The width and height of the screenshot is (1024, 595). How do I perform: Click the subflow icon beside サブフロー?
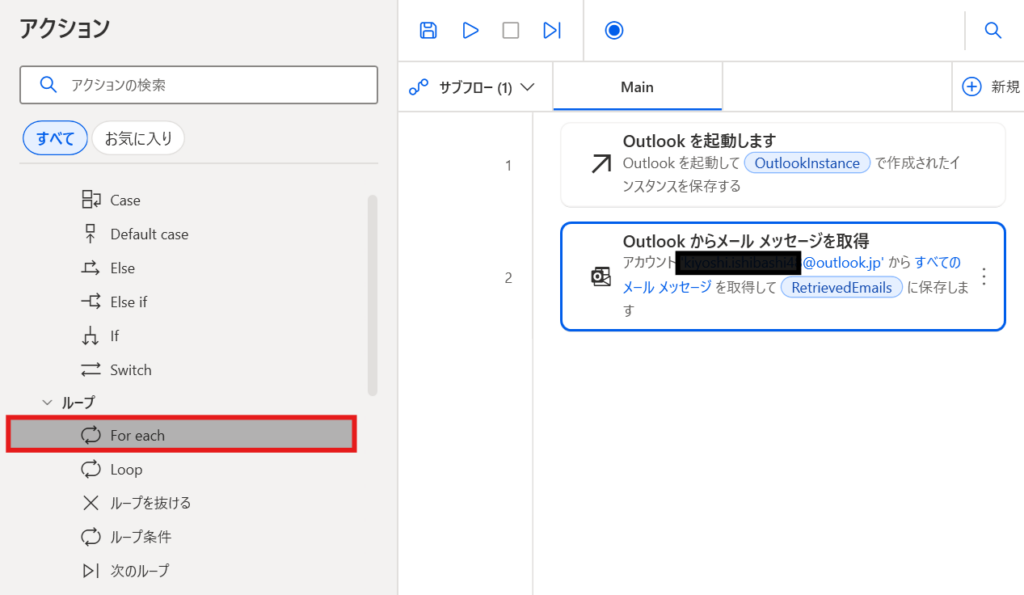tap(418, 87)
